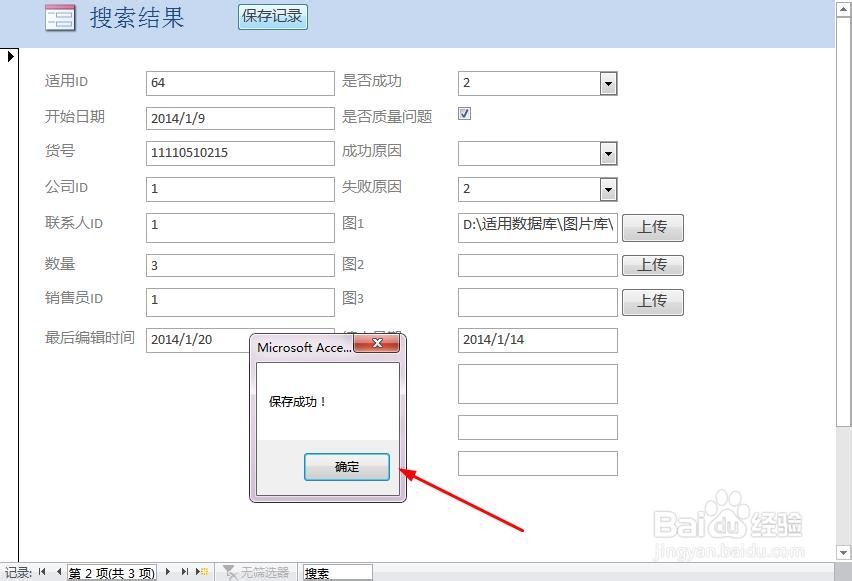The image size is (852, 581).
Task: Go to last record navigation icon
Action: coord(185,572)
